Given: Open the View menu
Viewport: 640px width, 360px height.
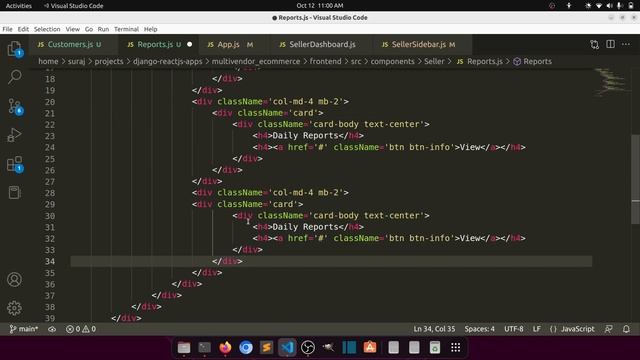Looking at the screenshot, I should 73,29.
